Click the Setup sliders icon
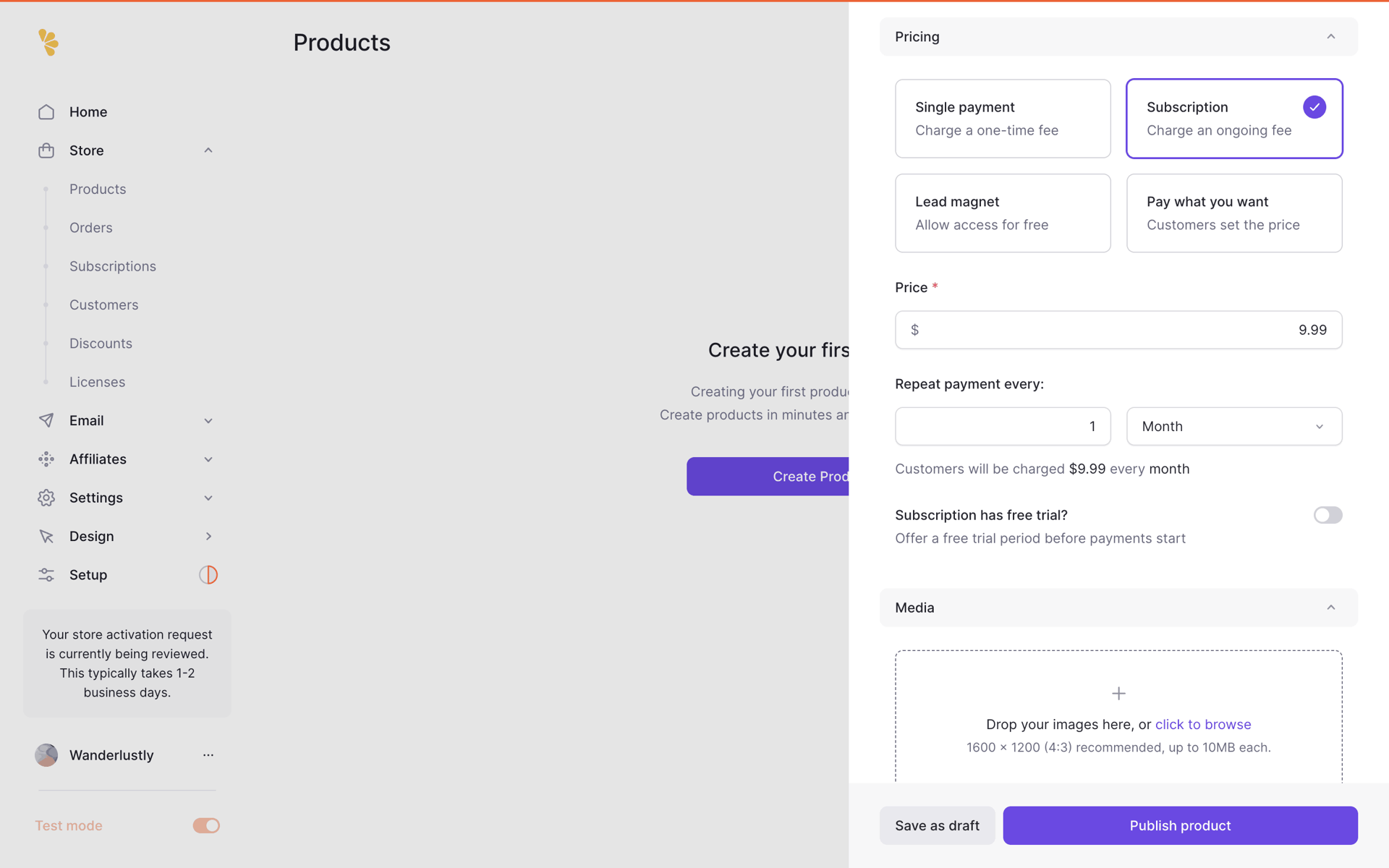This screenshot has width=1389, height=868. 46,575
